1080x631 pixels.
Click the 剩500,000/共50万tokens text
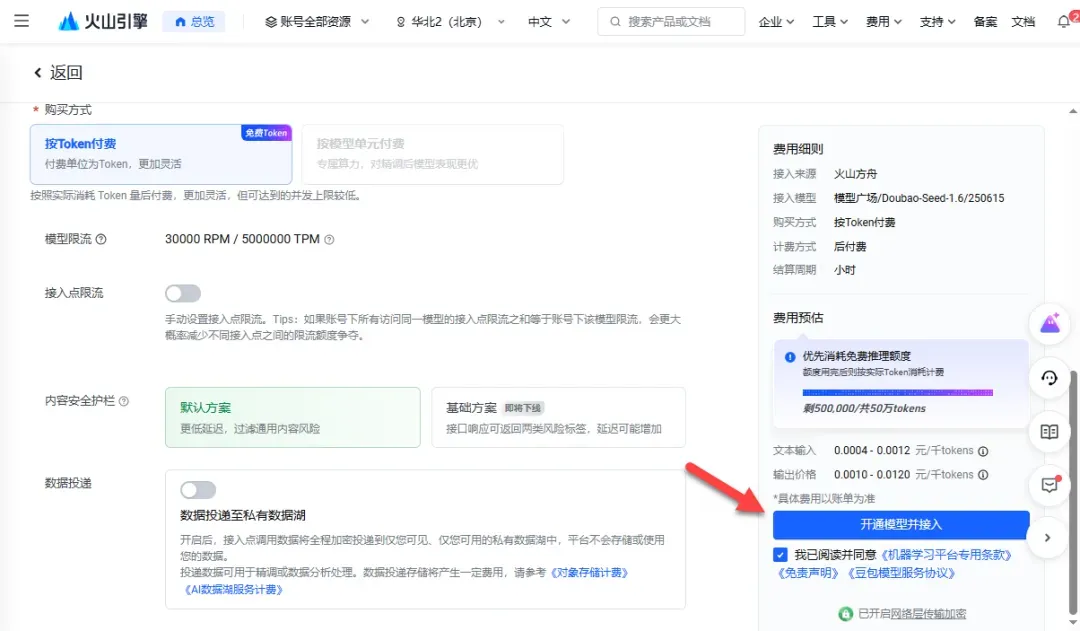pyautogui.click(x=864, y=408)
